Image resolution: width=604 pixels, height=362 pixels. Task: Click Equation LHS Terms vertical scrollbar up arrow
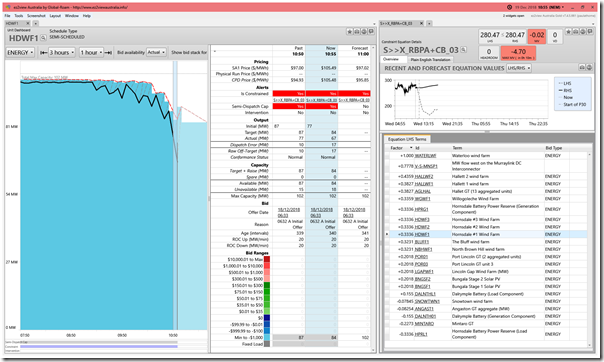(x=589, y=155)
